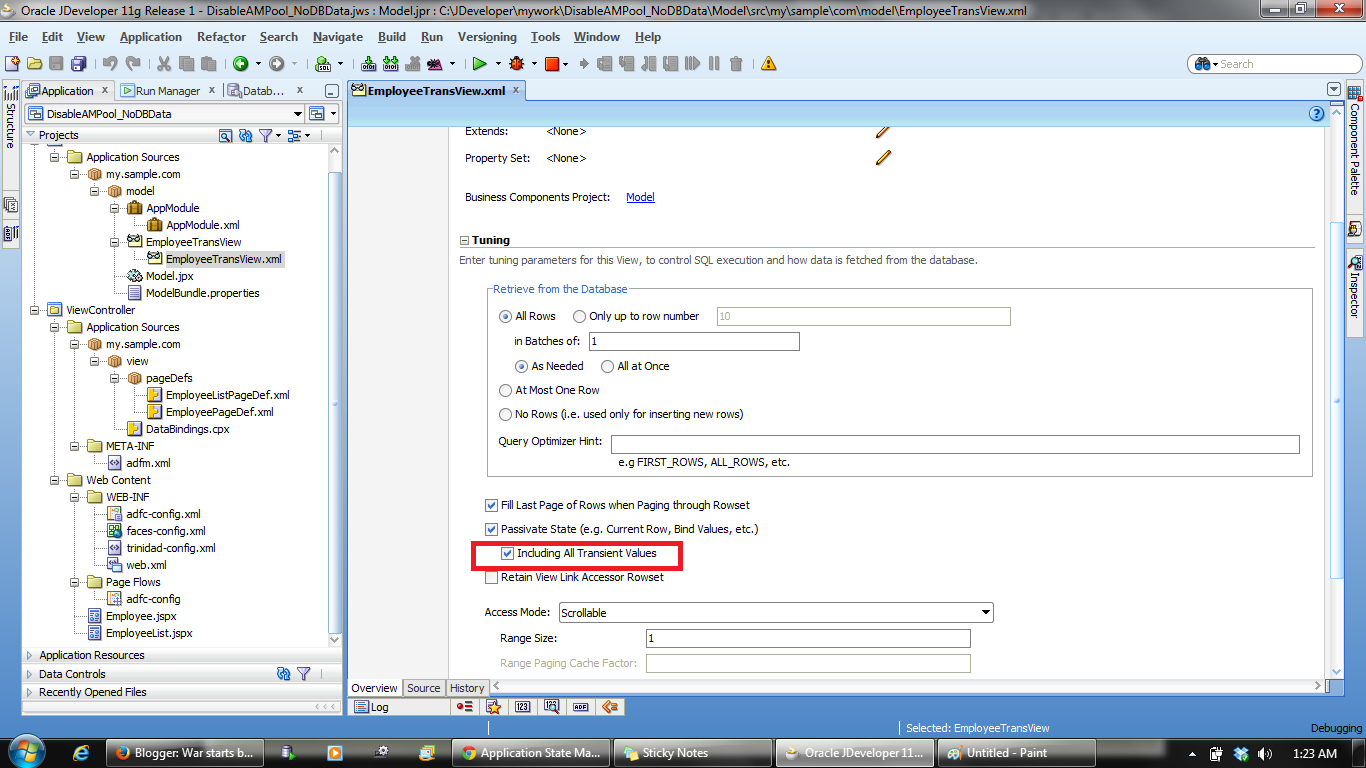Type in the Query Optimizer Hint field
This screenshot has width=1366, height=768.
pyautogui.click(x=900, y=444)
